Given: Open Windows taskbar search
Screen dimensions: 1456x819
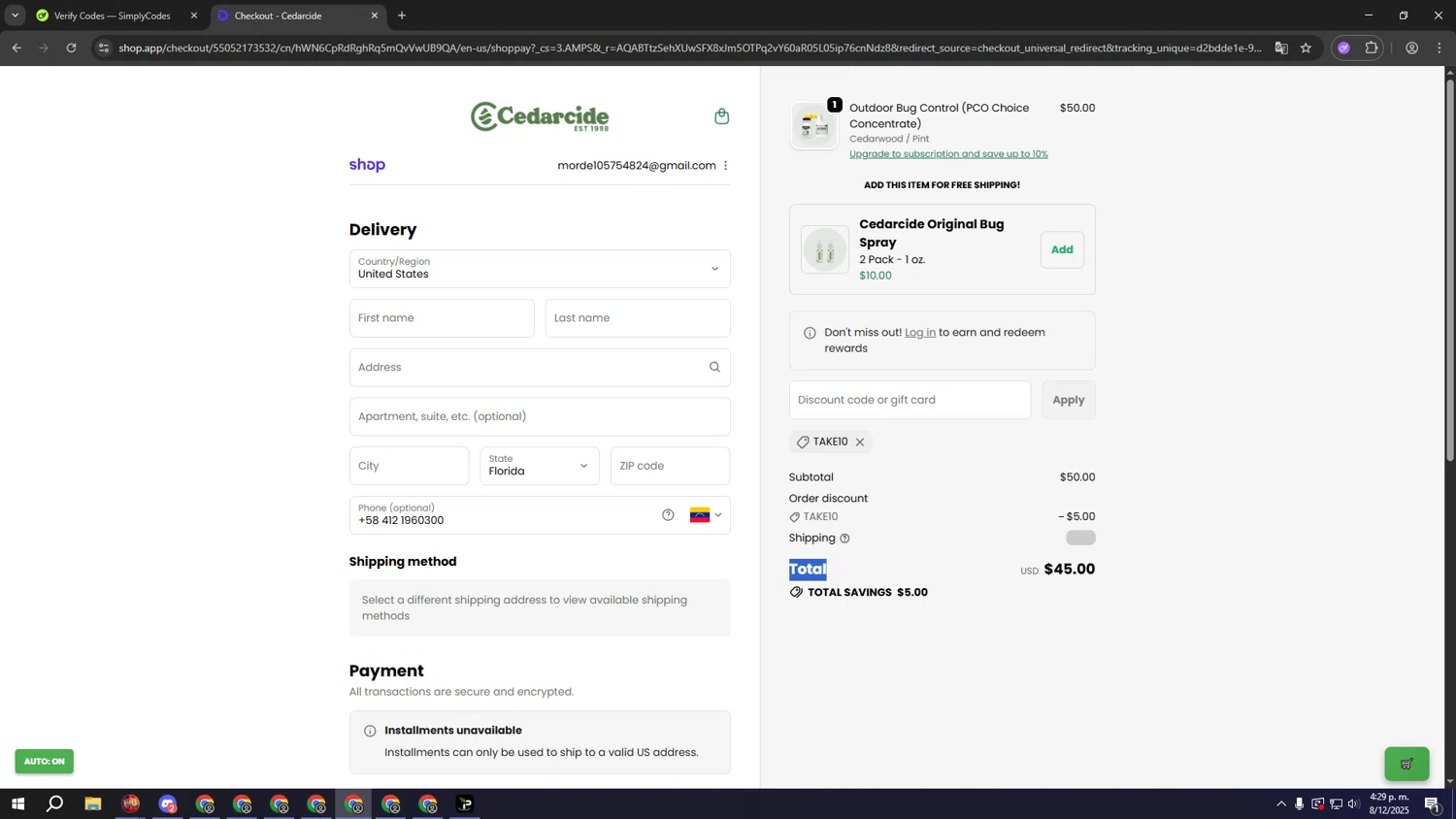Looking at the screenshot, I should (55, 803).
